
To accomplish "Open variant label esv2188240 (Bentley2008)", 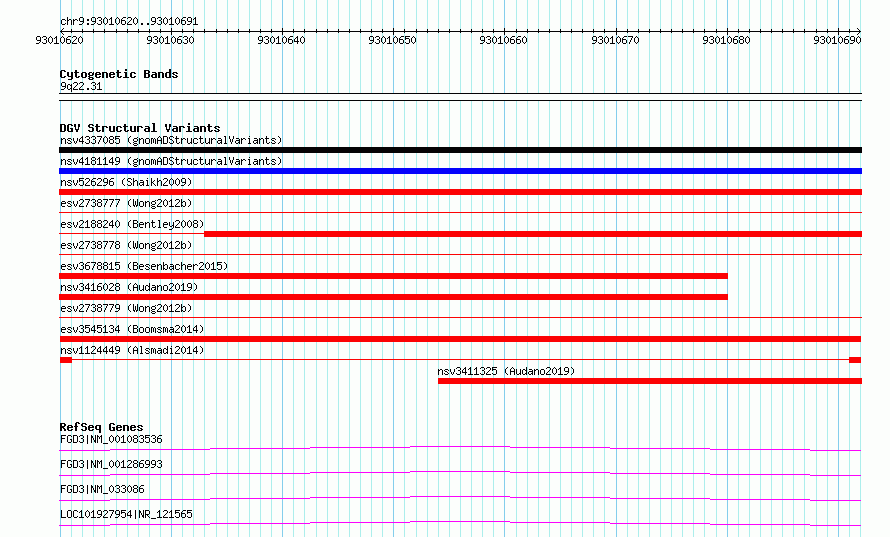I will (132, 224).
